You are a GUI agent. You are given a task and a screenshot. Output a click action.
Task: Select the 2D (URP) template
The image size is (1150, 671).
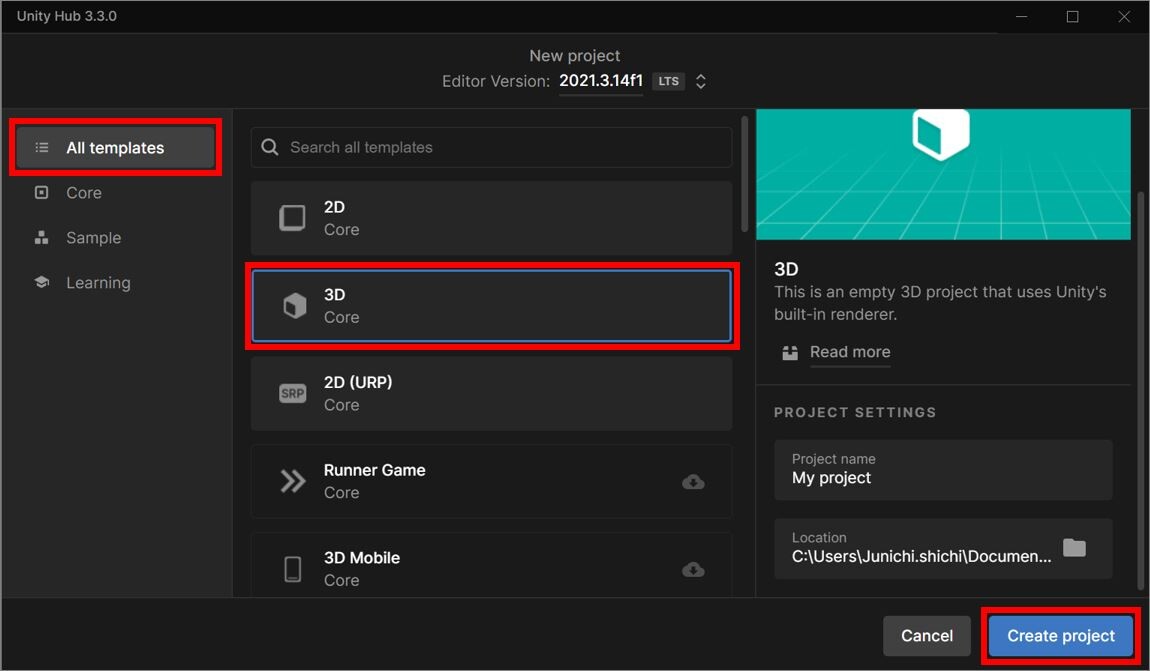491,394
